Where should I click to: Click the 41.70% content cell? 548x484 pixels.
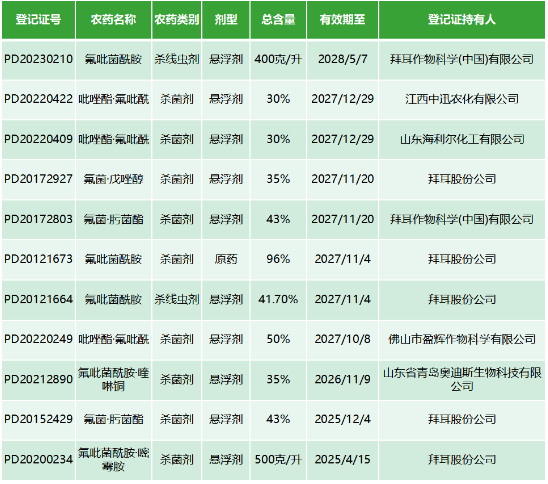278,299
